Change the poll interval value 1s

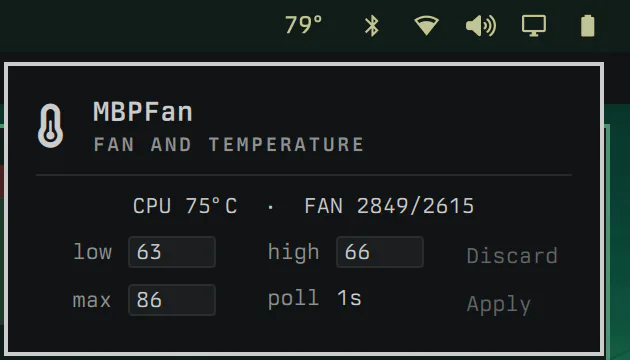pyautogui.click(x=349, y=299)
